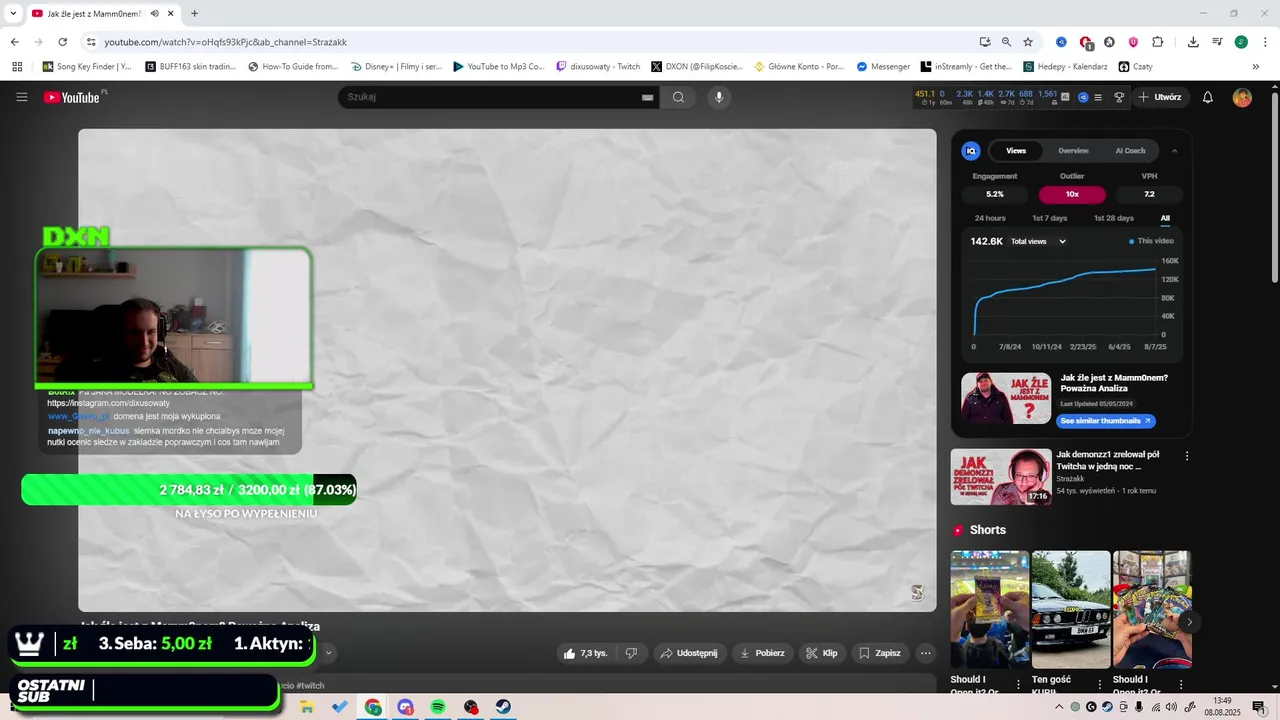Screen dimensions: 1280x720
Task: Click the 10x Outlier badge
Action: point(1072,194)
